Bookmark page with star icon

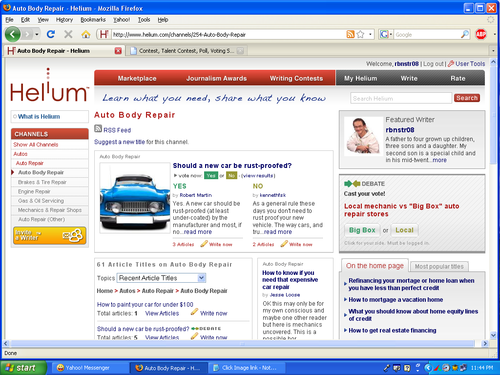pyautogui.click(x=360, y=34)
